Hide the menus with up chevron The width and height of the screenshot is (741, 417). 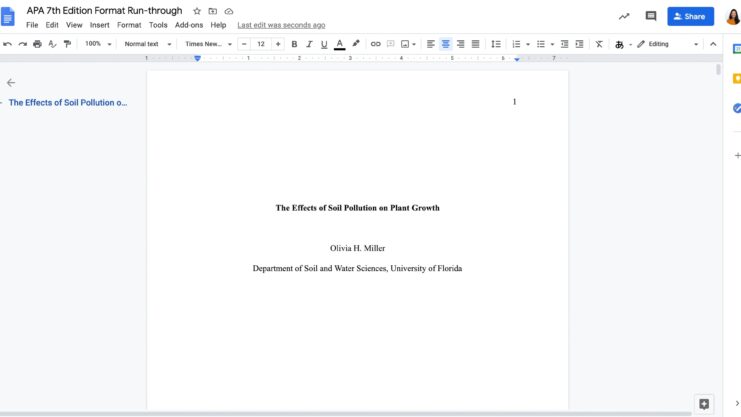pos(713,44)
